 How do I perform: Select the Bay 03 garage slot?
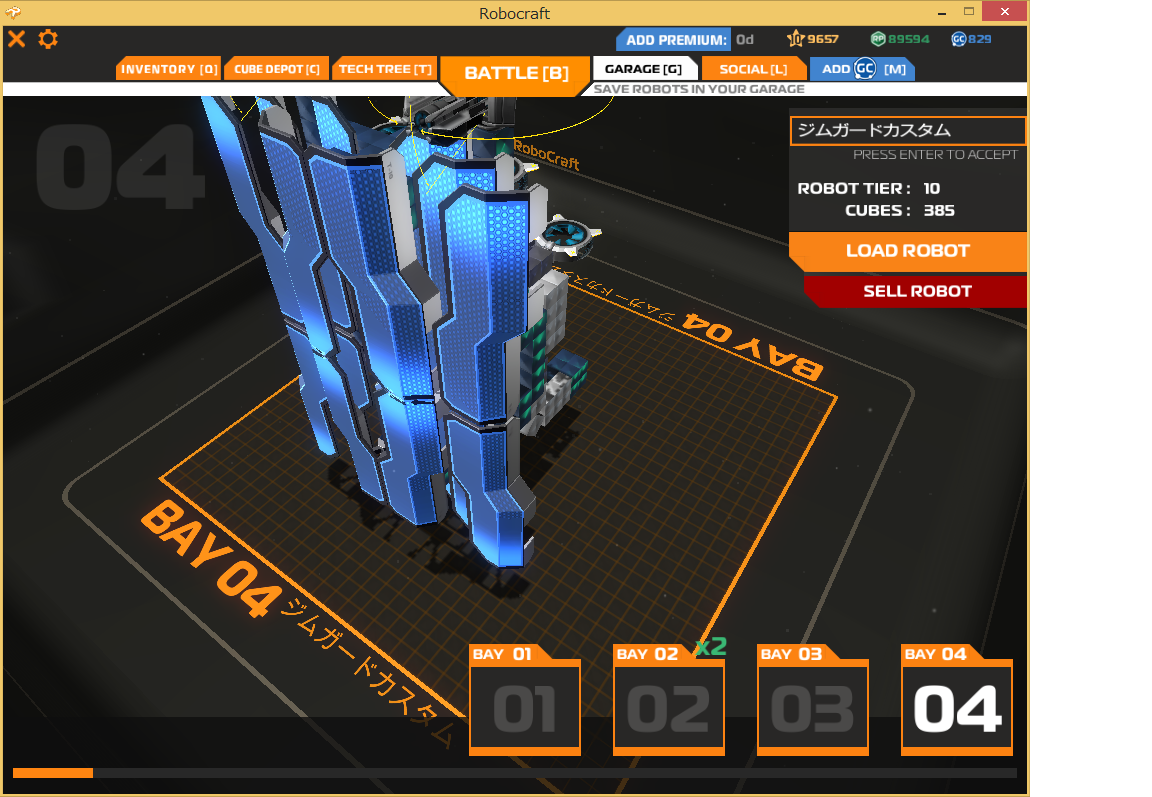pyautogui.click(x=813, y=700)
